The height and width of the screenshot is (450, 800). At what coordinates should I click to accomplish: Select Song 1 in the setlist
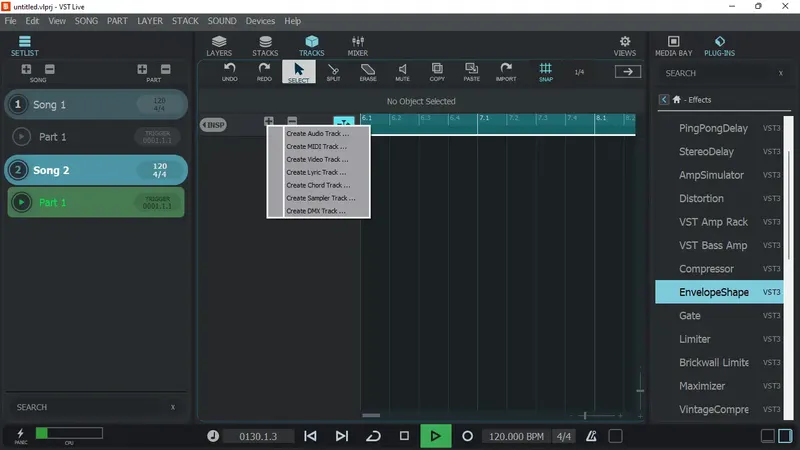click(96, 105)
